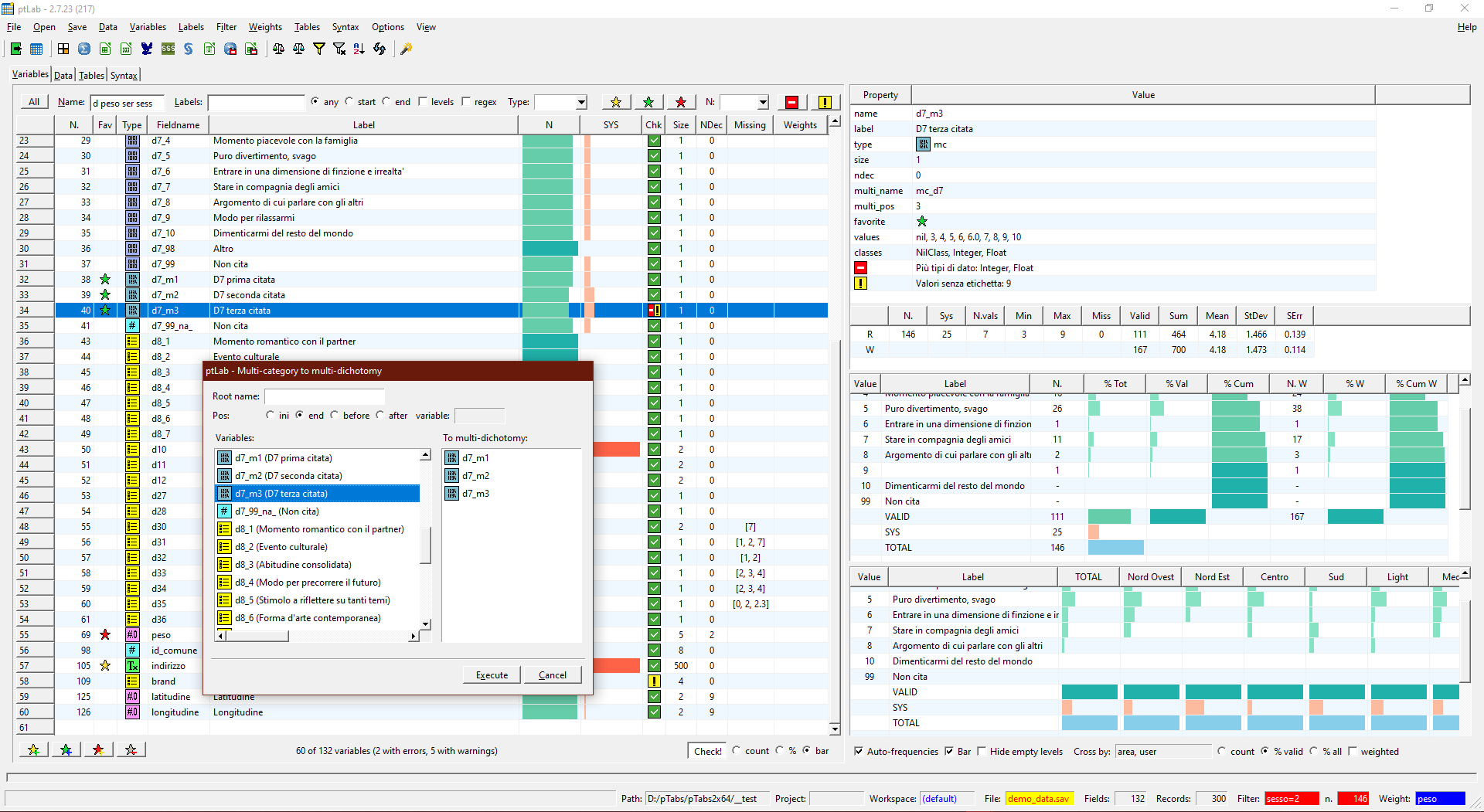Viewport: 1484px width, 812px height.
Task: Open the Help menu
Action: [x=1467, y=27]
